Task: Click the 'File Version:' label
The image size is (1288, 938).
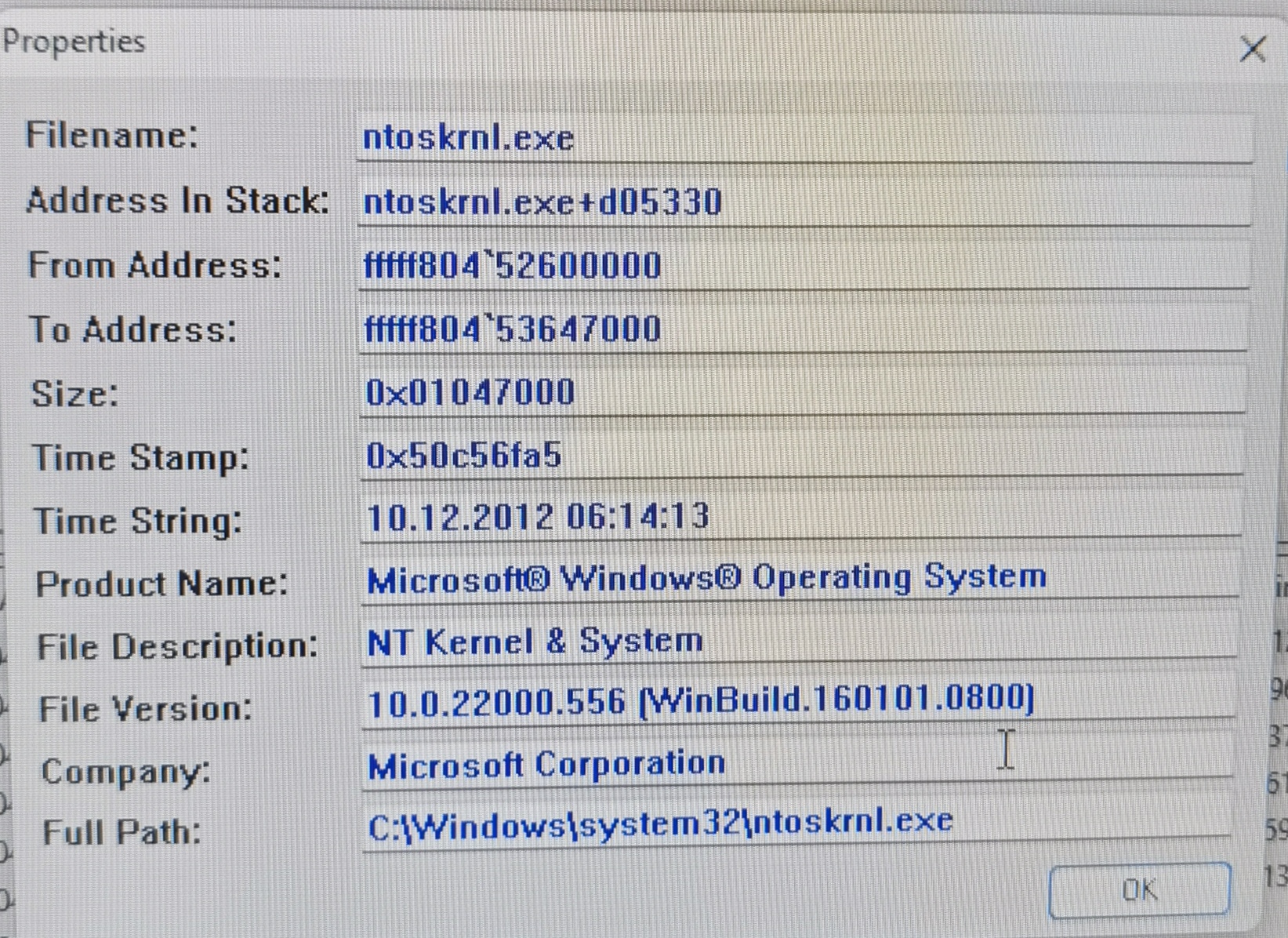Action: 146,710
